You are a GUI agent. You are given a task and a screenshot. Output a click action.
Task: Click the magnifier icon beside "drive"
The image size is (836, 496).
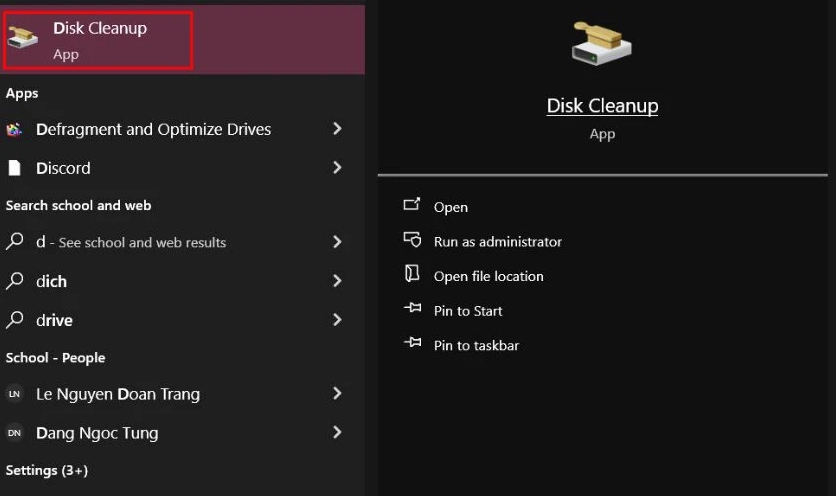[x=14, y=319]
